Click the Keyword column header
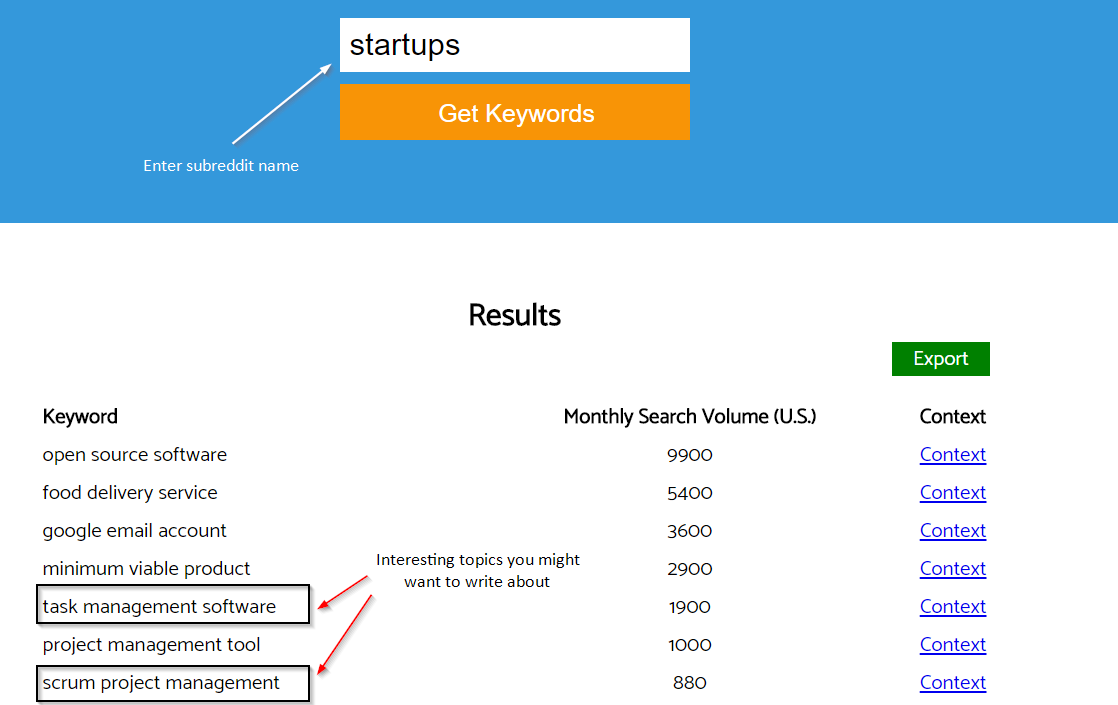The height and width of the screenshot is (705, 1118). 80,416
